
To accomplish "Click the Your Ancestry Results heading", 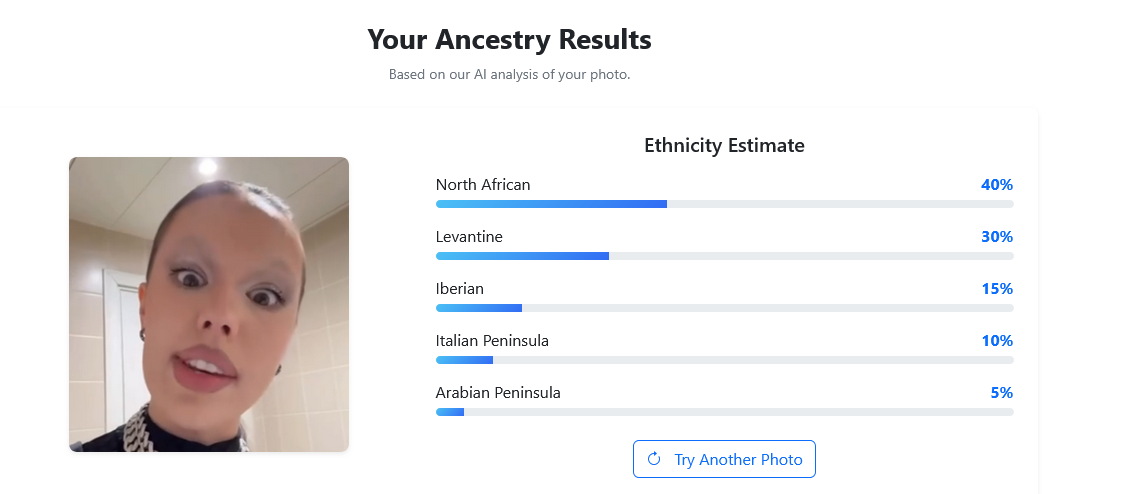I will (x=509, y=40).
